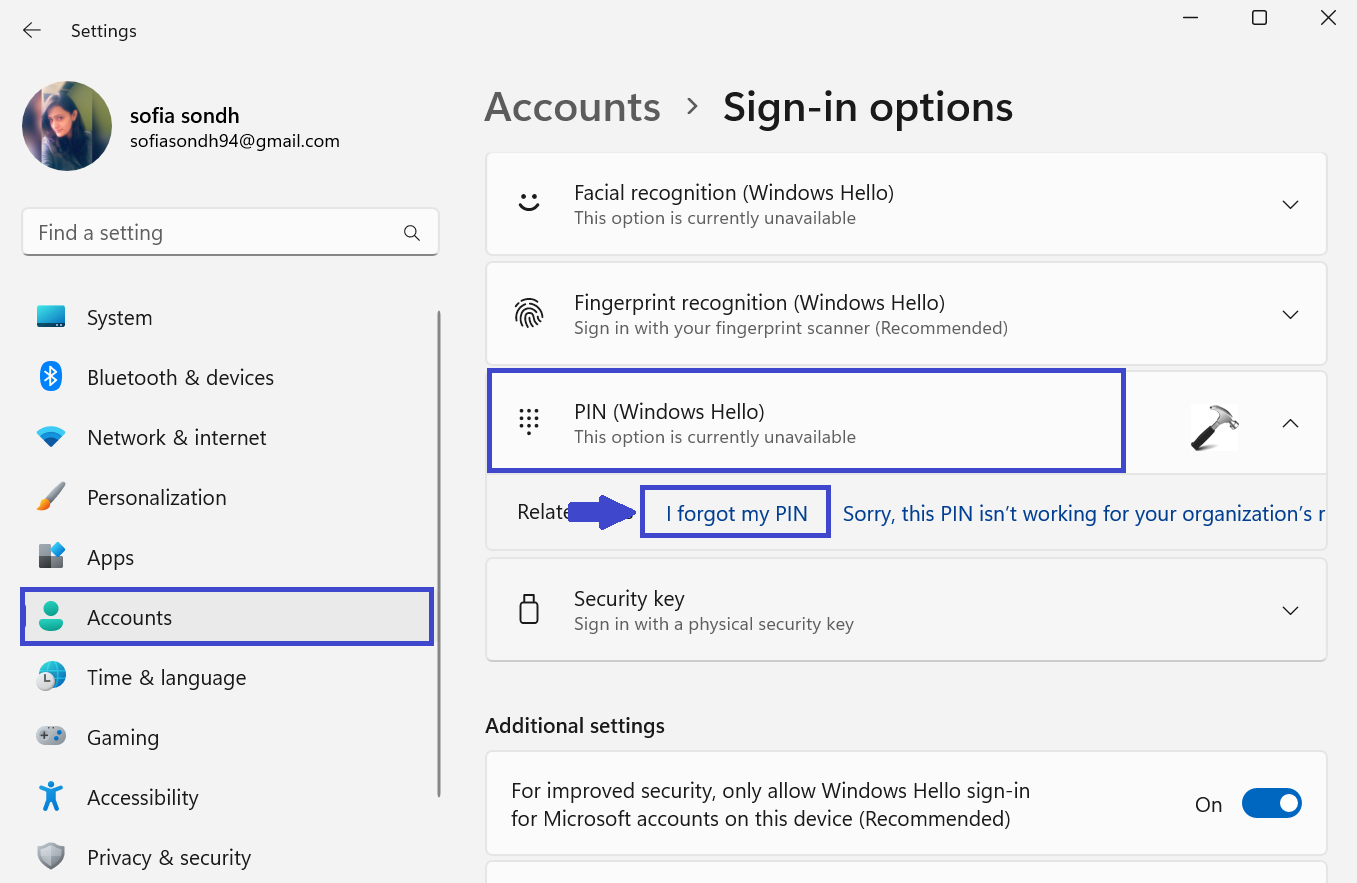Open Accessibility settings page
The width and height of the screenshot is (1357, 883).
[142, 797]
